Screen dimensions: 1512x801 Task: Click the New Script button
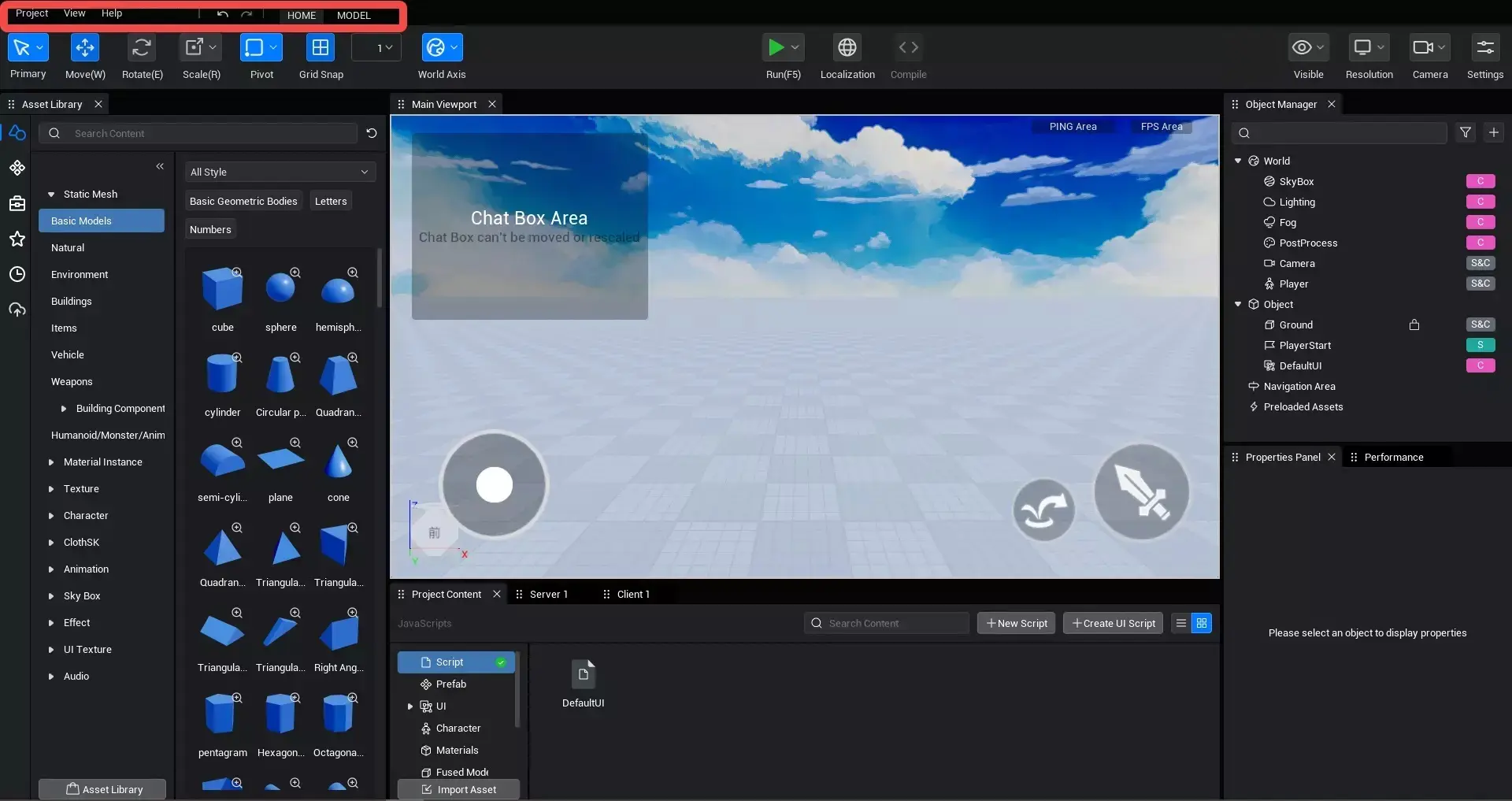[x=1016, y=623]
